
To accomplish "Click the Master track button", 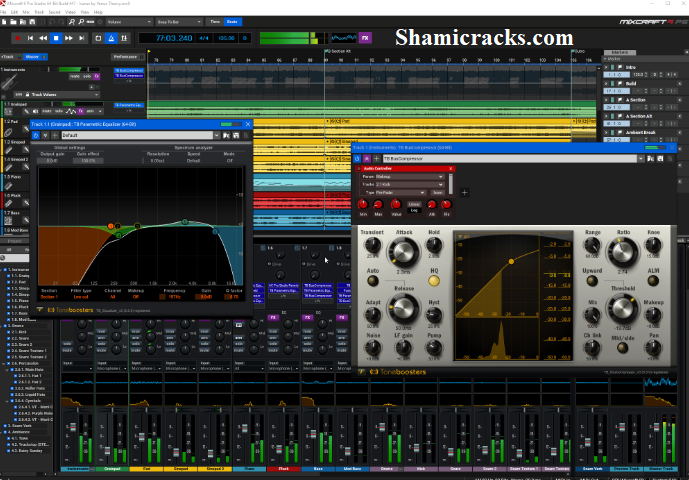I will pyautogui.click(x=34, y=57).
